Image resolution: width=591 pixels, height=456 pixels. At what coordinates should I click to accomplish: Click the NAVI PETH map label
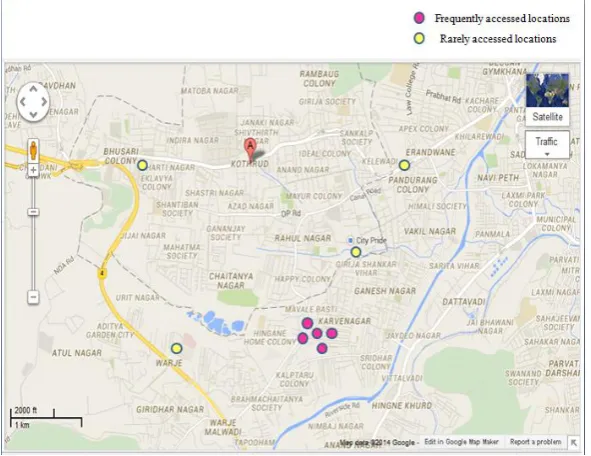pyautogui.click(x=498, y=178)
